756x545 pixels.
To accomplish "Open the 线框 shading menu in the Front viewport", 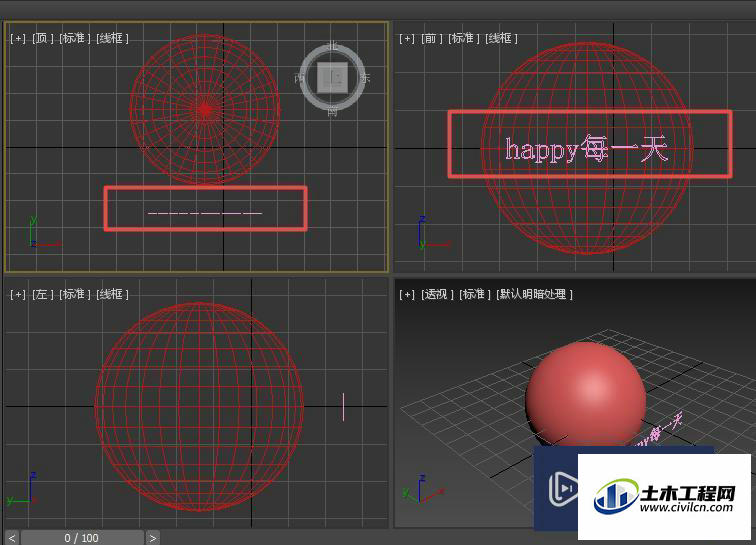I will [x=501, y=38].
